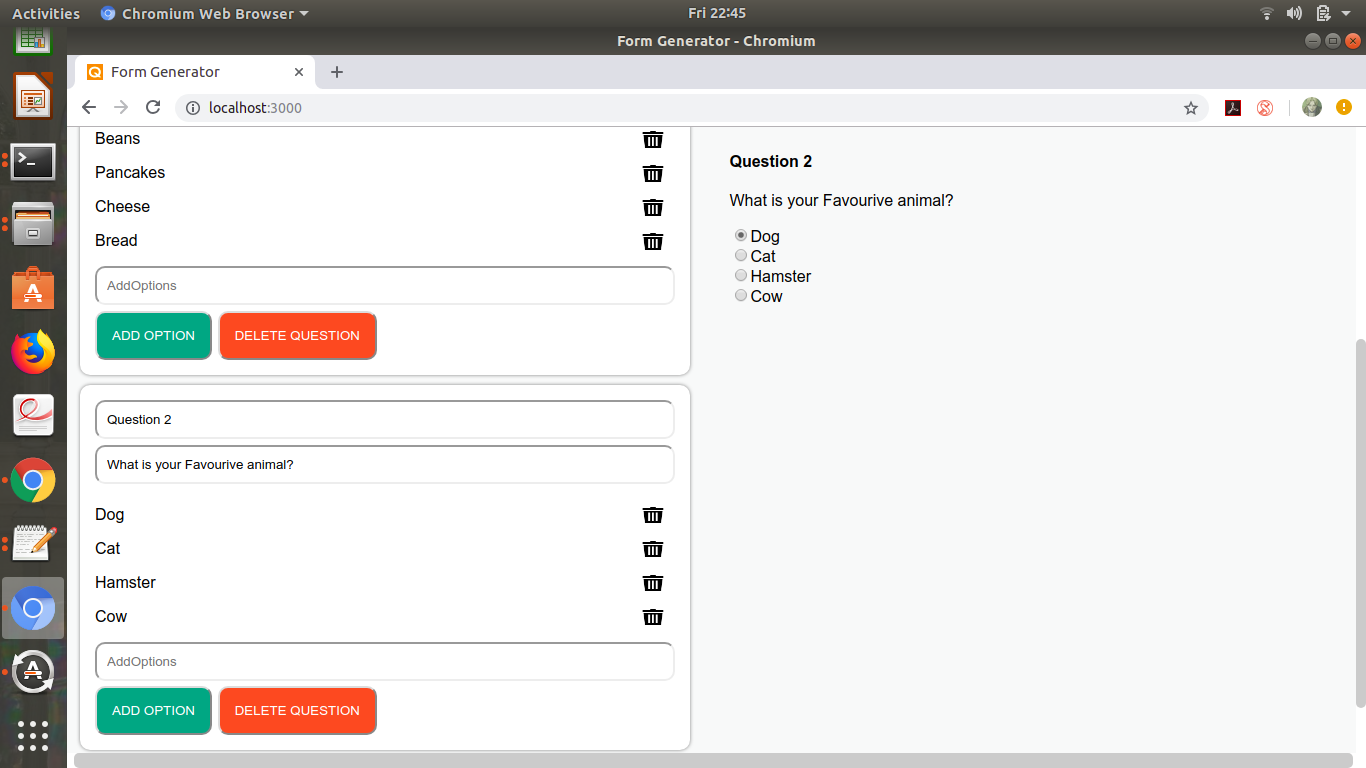
Task: Remove the "Pancakes" option via trash icon
Action: click(653, 174)
